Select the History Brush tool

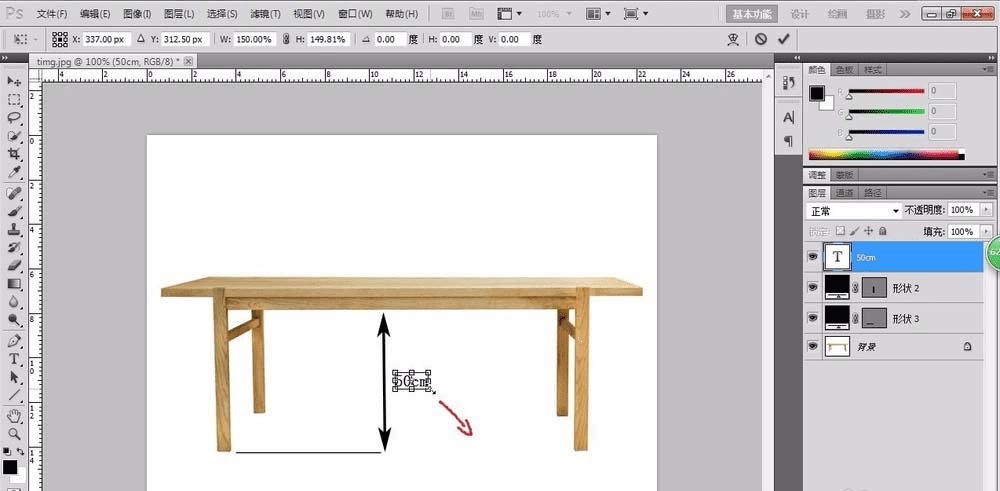(x=13, y=247)
